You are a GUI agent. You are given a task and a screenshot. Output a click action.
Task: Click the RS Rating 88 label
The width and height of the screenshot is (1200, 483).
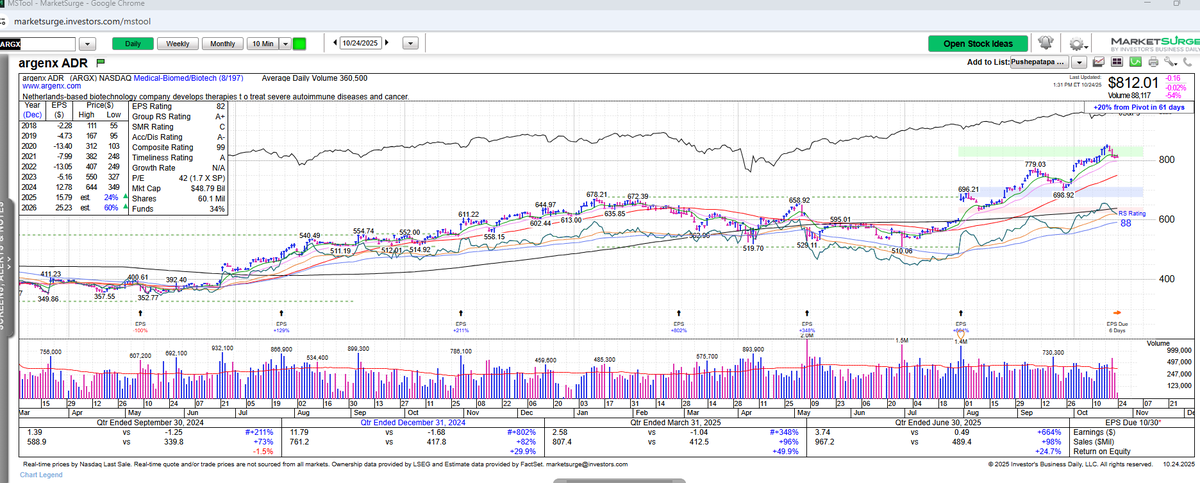[x=1131, y=218]
